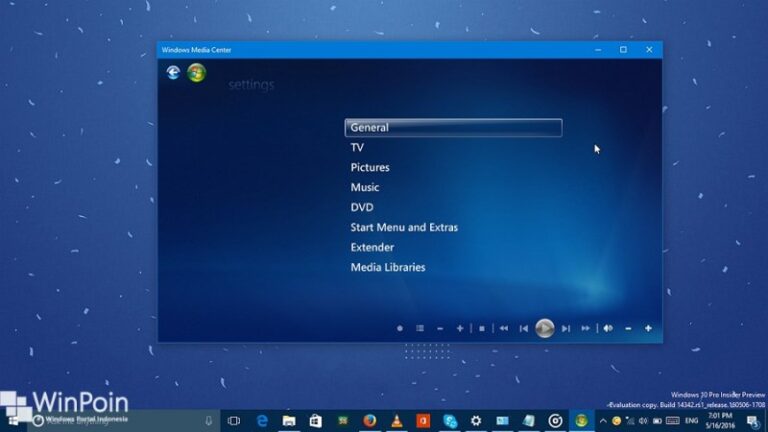The width and height of the screenshot is (768, 432).
Task: Raise volume with Media Center plus button
Action: tap(648, 328)
